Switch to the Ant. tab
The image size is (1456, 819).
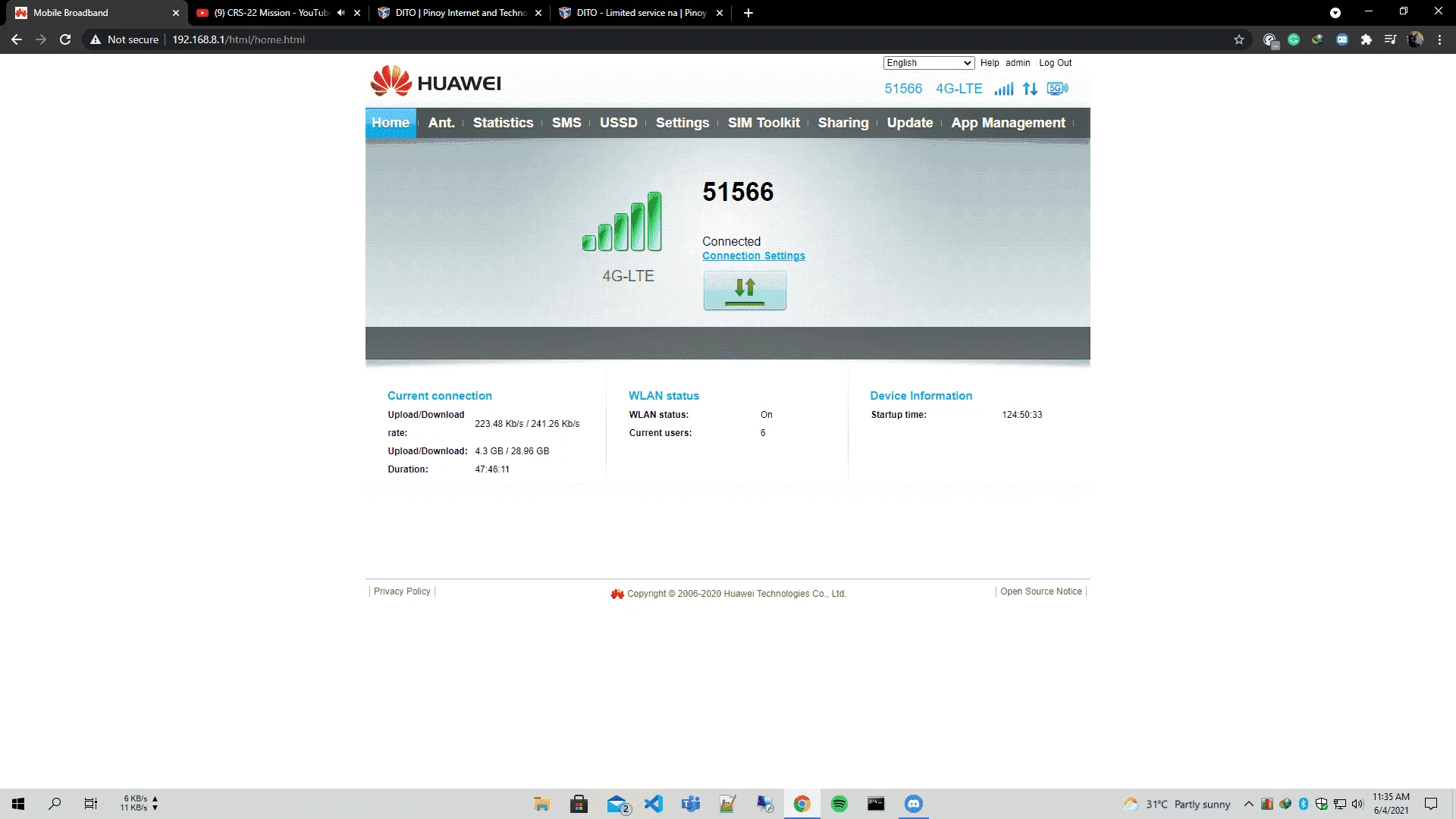click(x=441, y=123)
